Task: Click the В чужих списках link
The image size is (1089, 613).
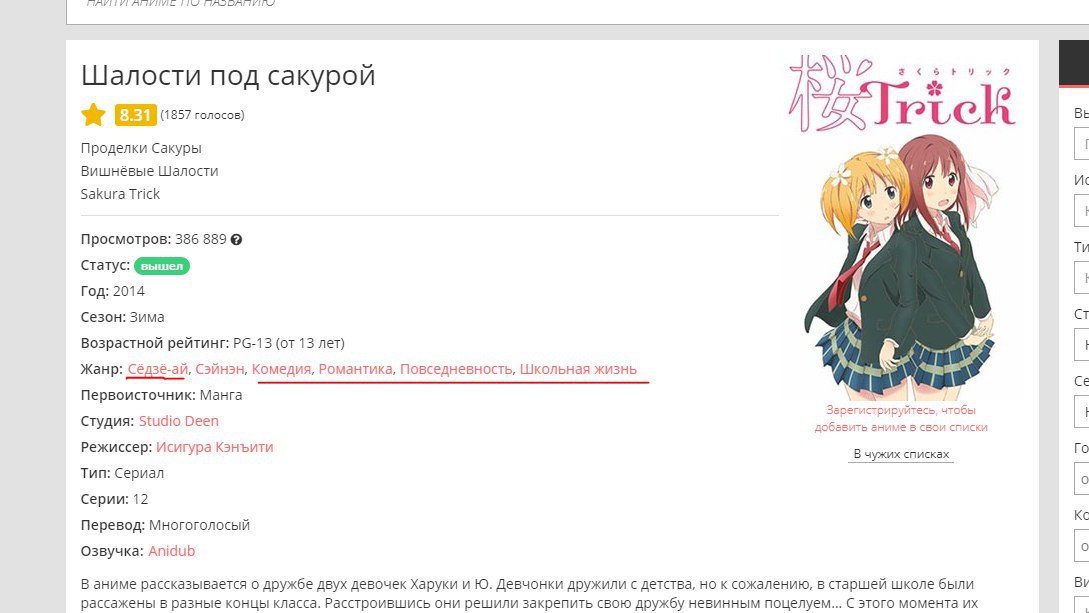Action: tap(901, 454)
